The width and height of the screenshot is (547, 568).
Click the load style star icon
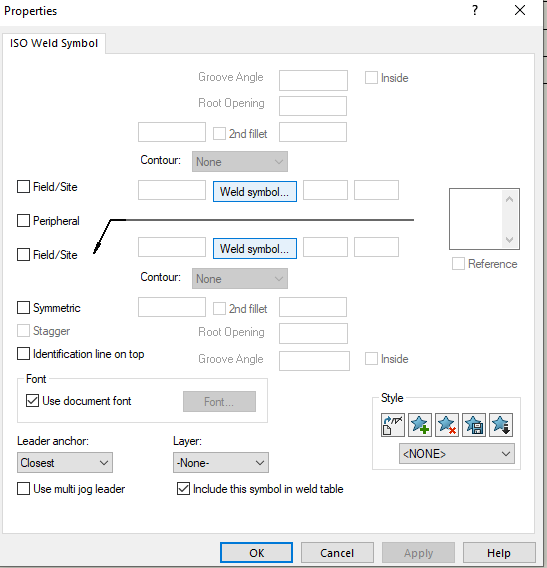tap(501, 425)
